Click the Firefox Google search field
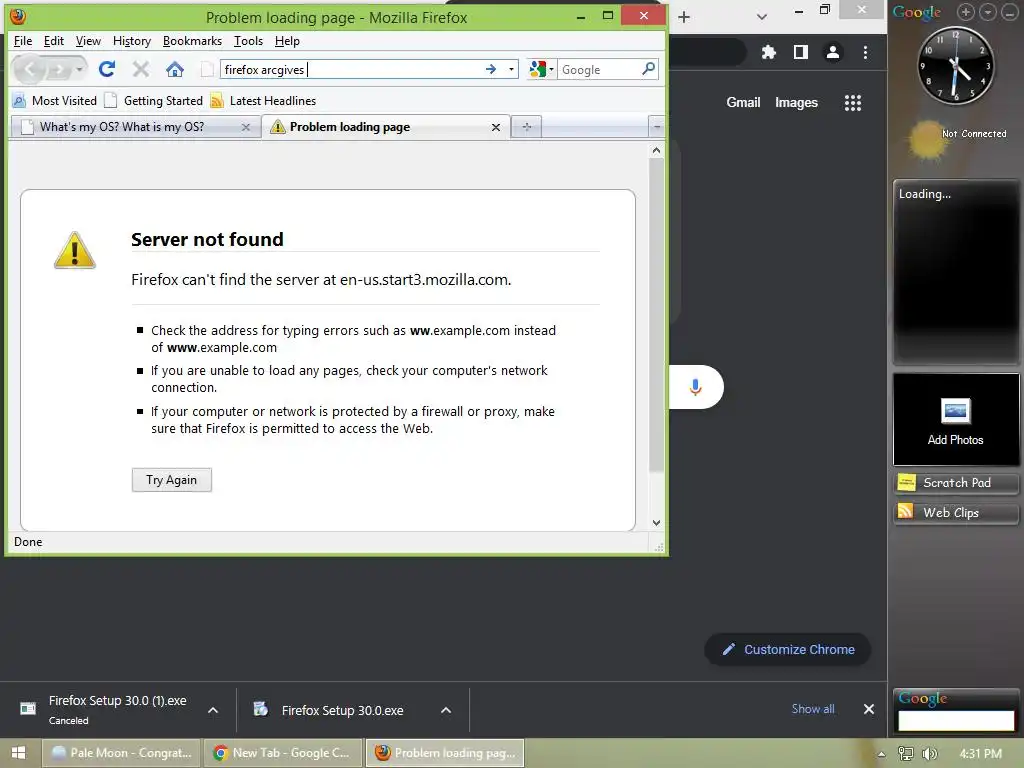Screen dimensions: 1024x768 [x=600, y=69]
